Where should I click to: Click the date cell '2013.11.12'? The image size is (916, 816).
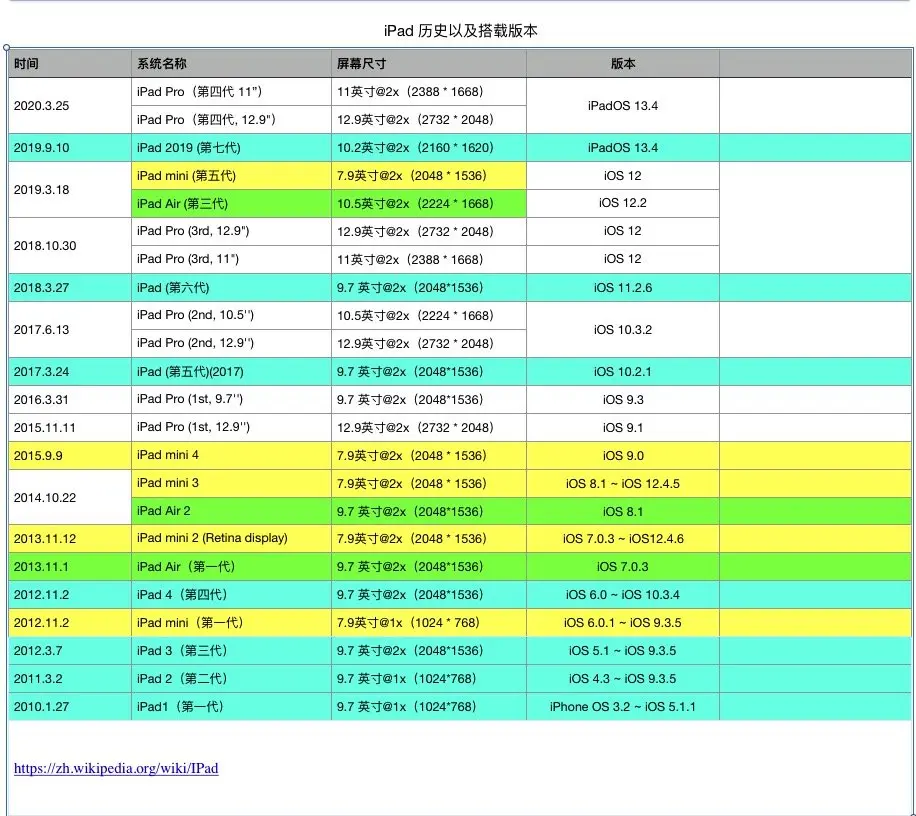(70, 539)
